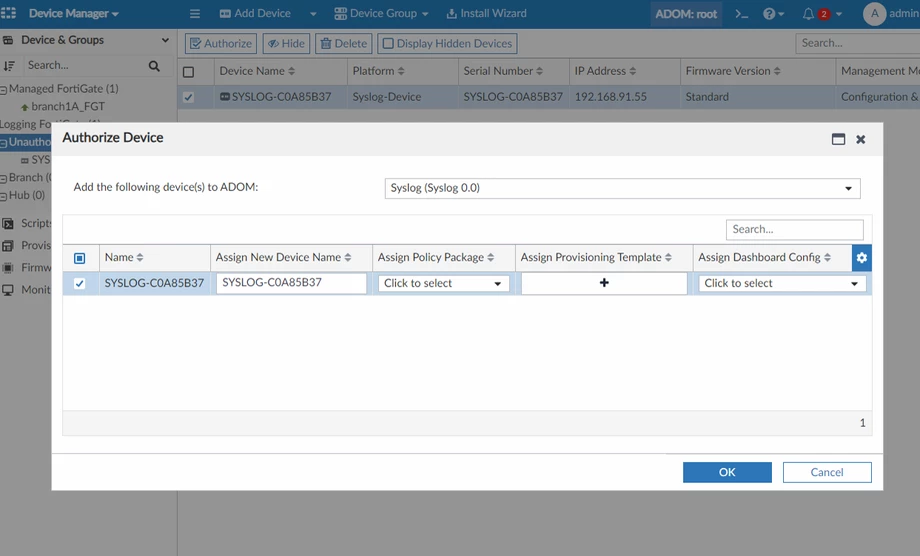The width and height of the screenshot is (920, 556).
Task: Collapse the Managed FortiGate (1) group
Action: pyautogui.click(x=4, y=90)
